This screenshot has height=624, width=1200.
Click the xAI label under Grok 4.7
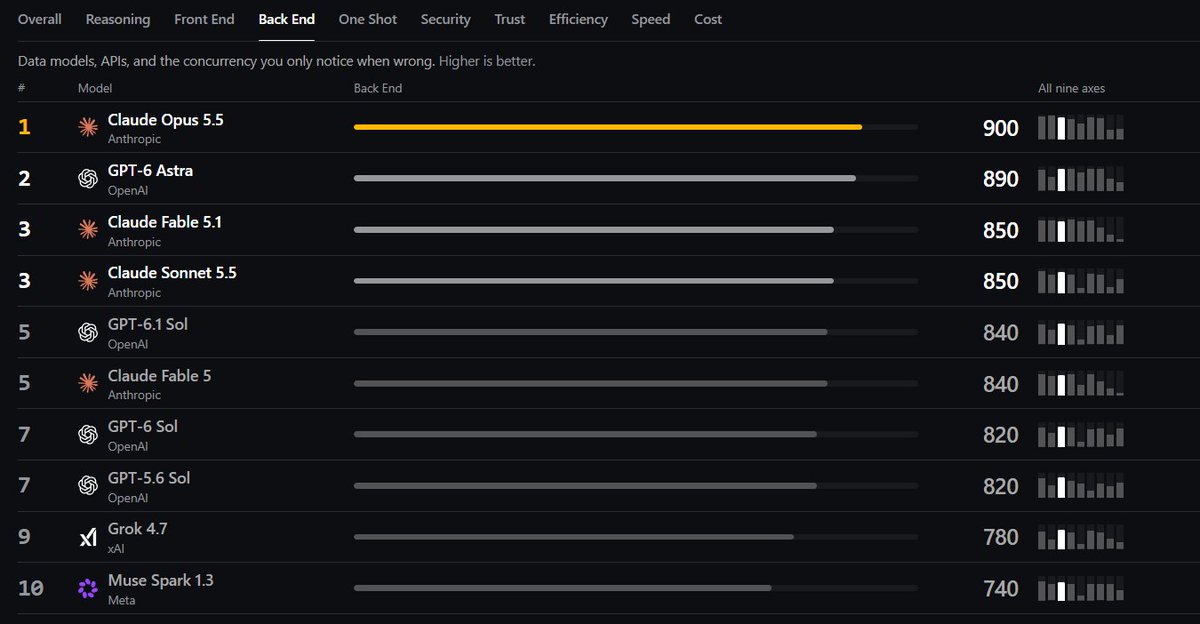point(118,549)
